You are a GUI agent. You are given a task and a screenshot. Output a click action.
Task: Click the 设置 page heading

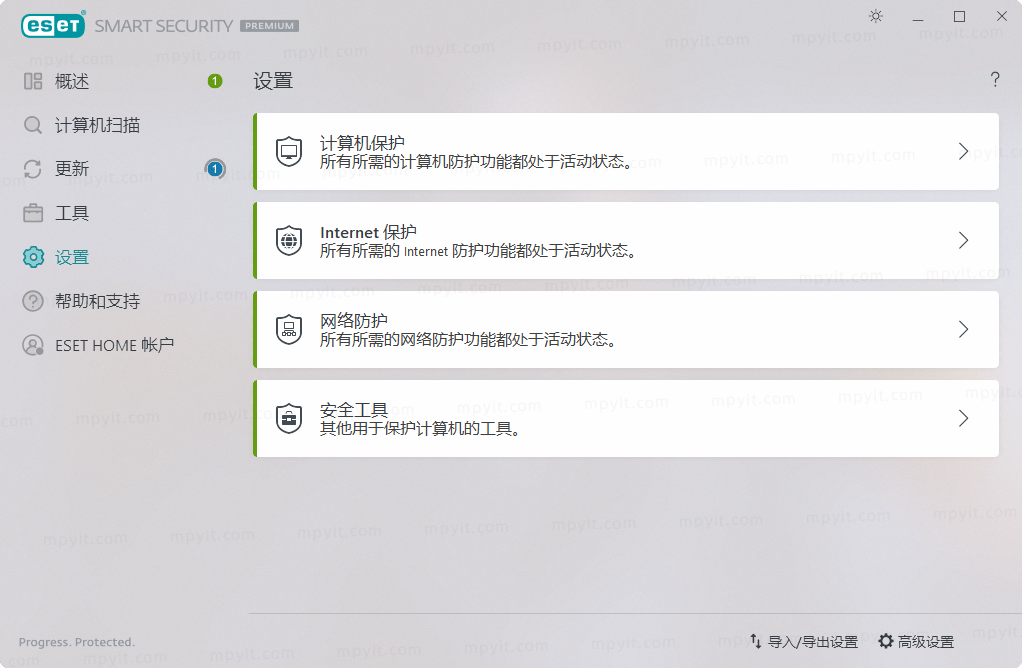(273, 81)
